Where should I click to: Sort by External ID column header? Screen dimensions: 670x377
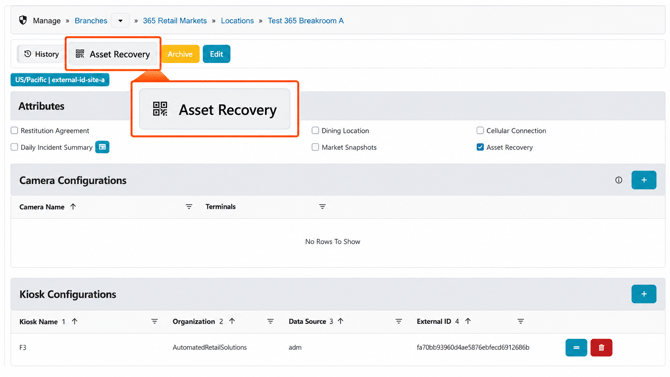coord(434,321)
